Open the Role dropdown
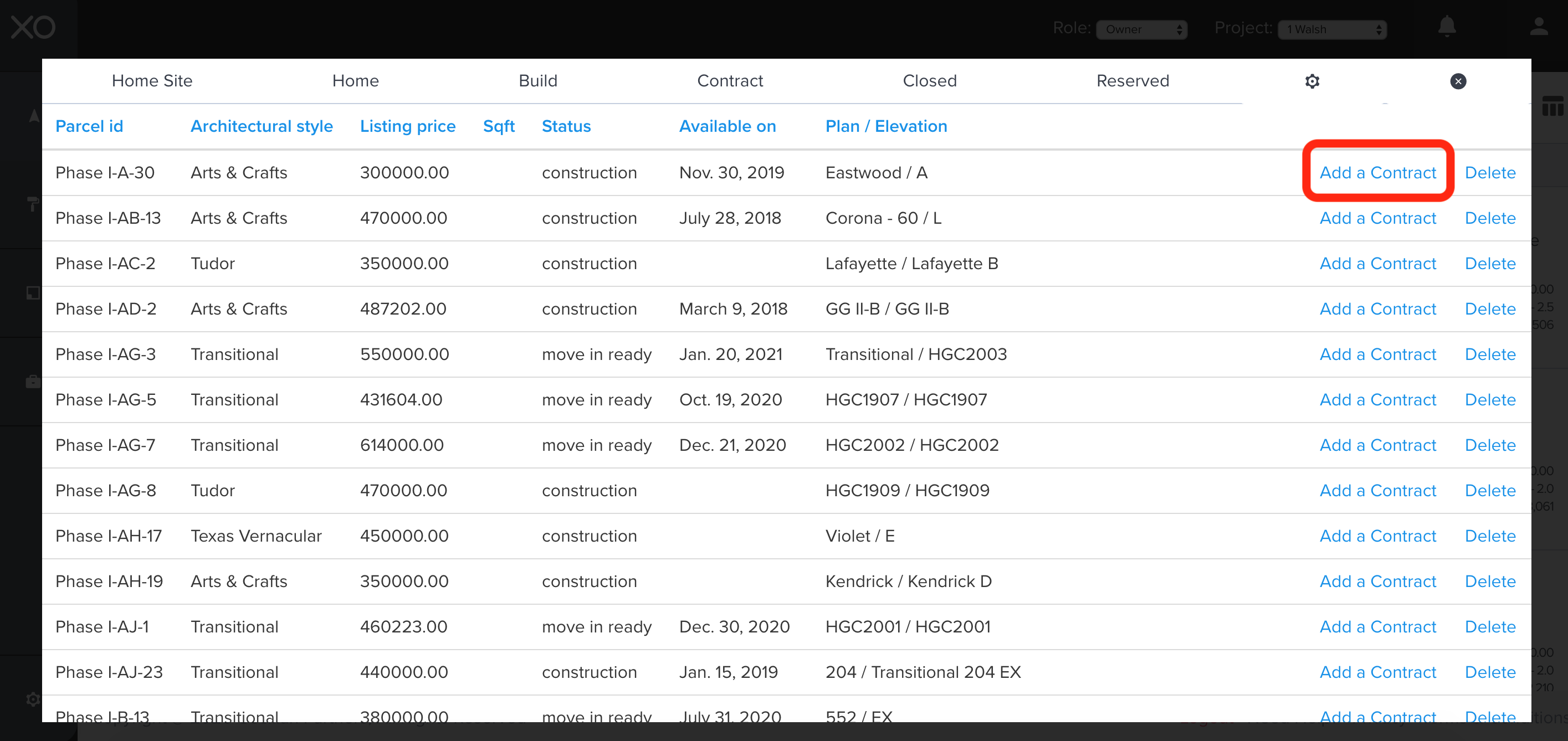Image resolution: width=1568 pixels, height=741 pixels. (x=1141, y=29)
